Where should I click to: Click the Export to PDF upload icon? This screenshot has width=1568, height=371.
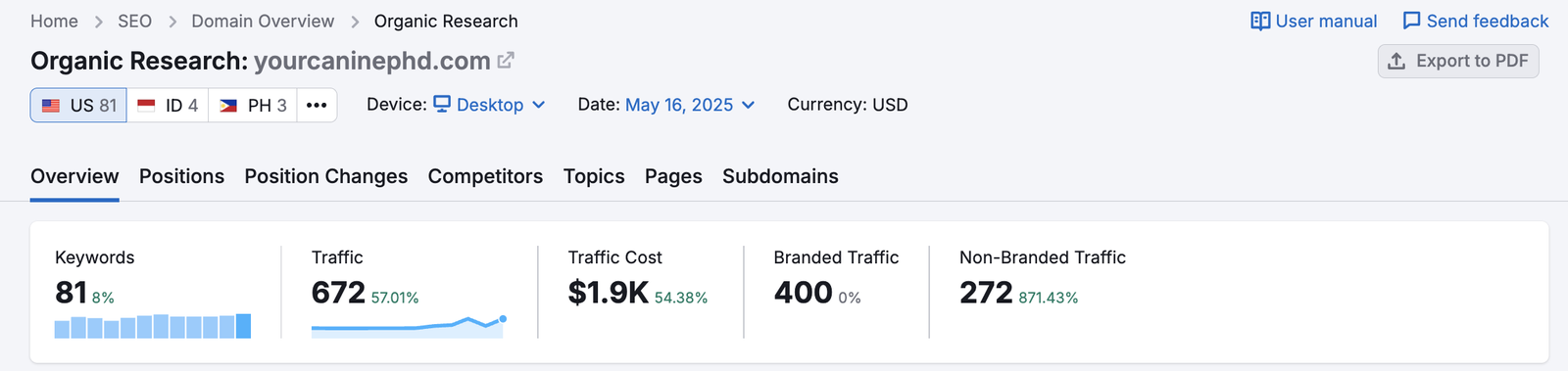click(1396, 61)
